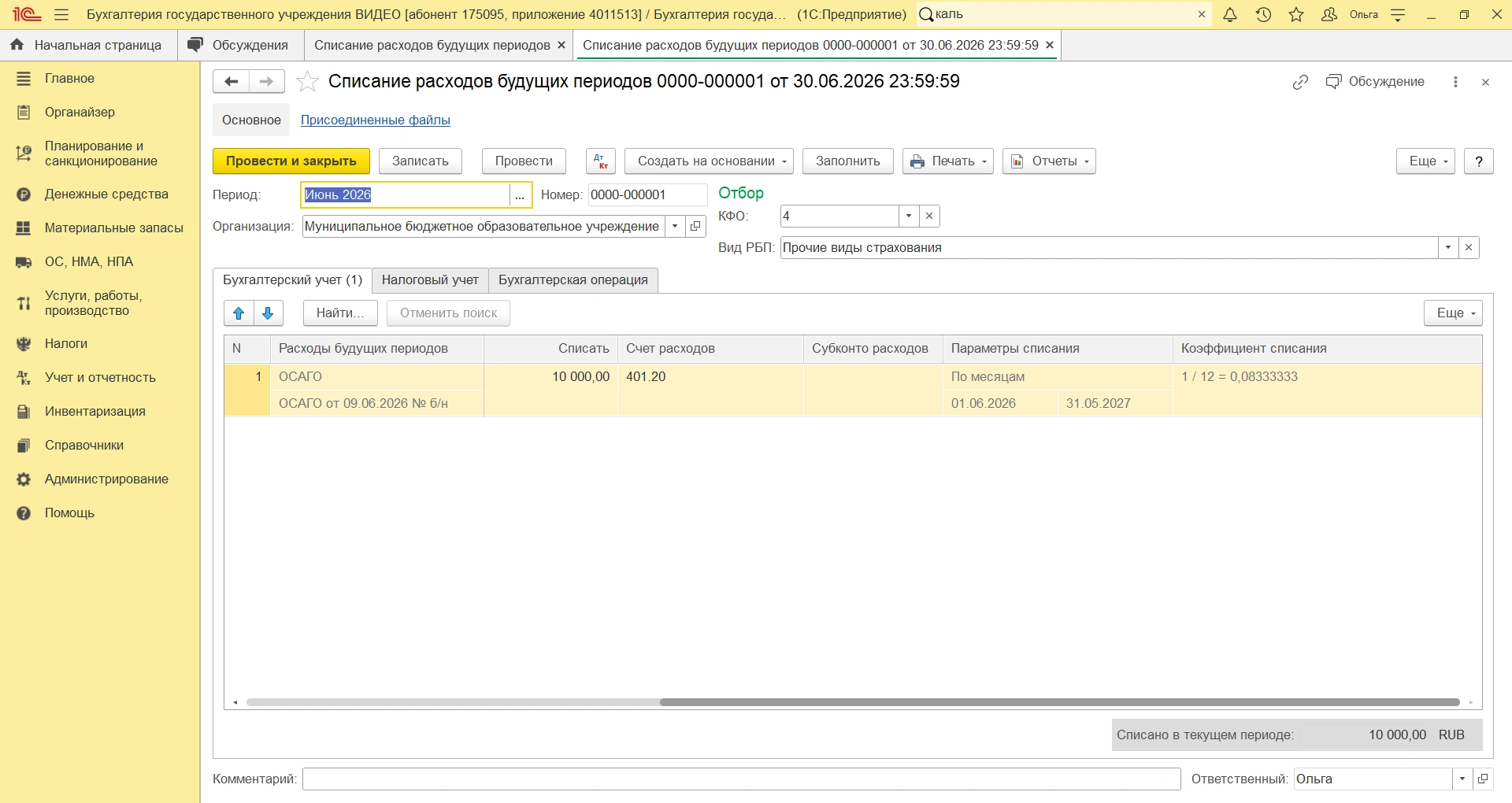Expand the Вид РБП dropdown

click(x=1448, y=247)
